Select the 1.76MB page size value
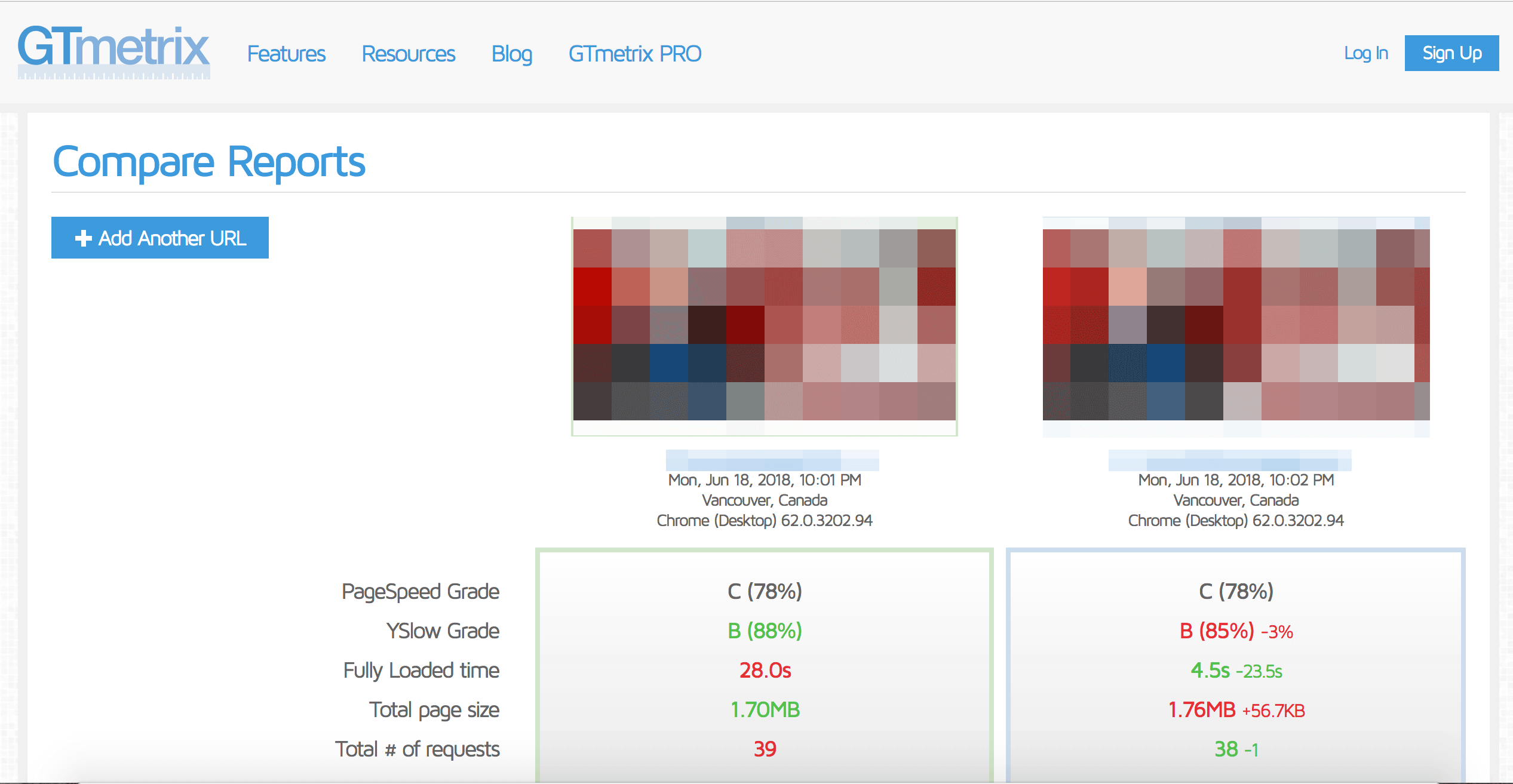1513x784 pixels. tap(1202, 710)
